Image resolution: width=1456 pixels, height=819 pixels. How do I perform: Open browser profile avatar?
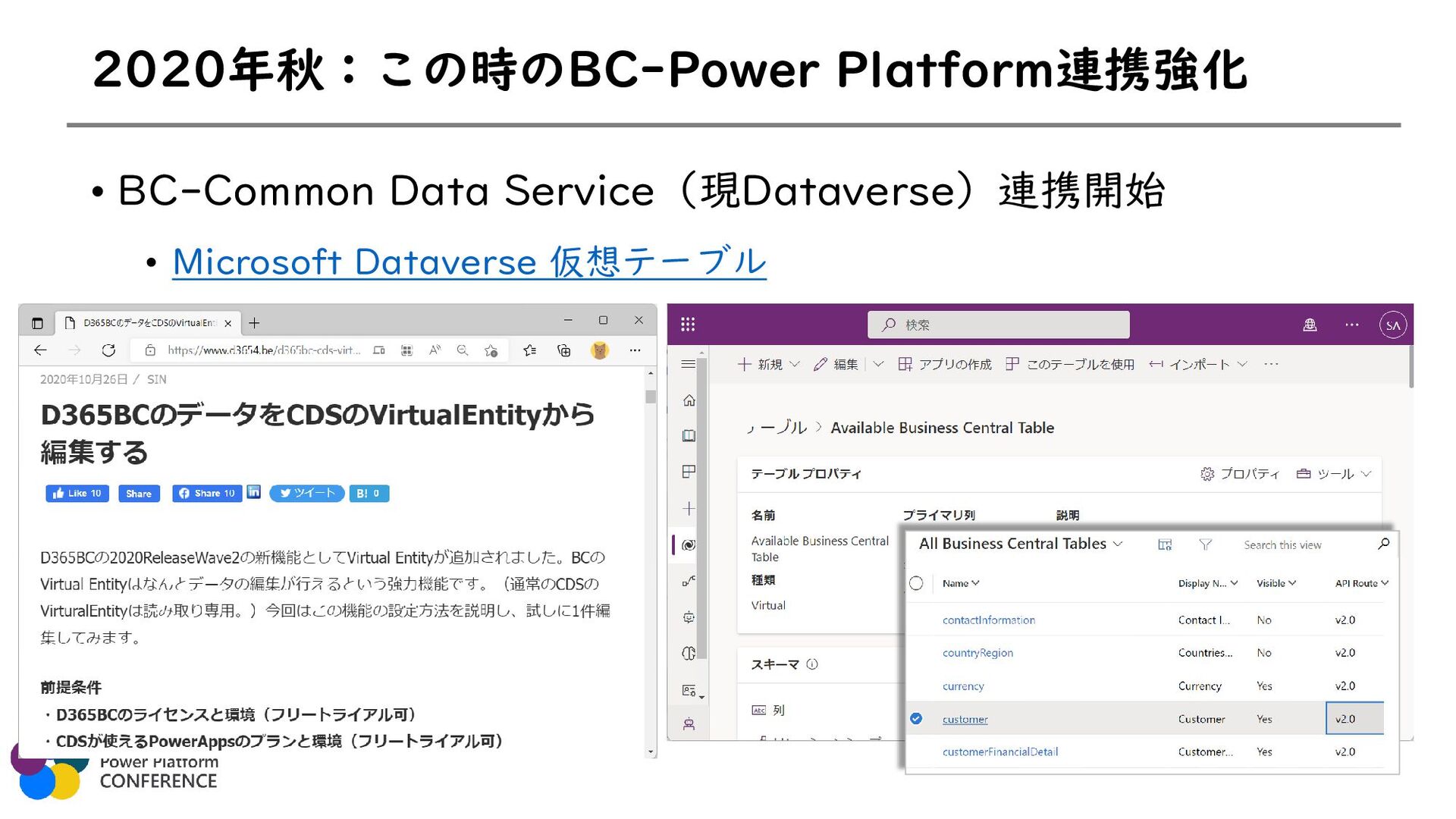(600, 350)
